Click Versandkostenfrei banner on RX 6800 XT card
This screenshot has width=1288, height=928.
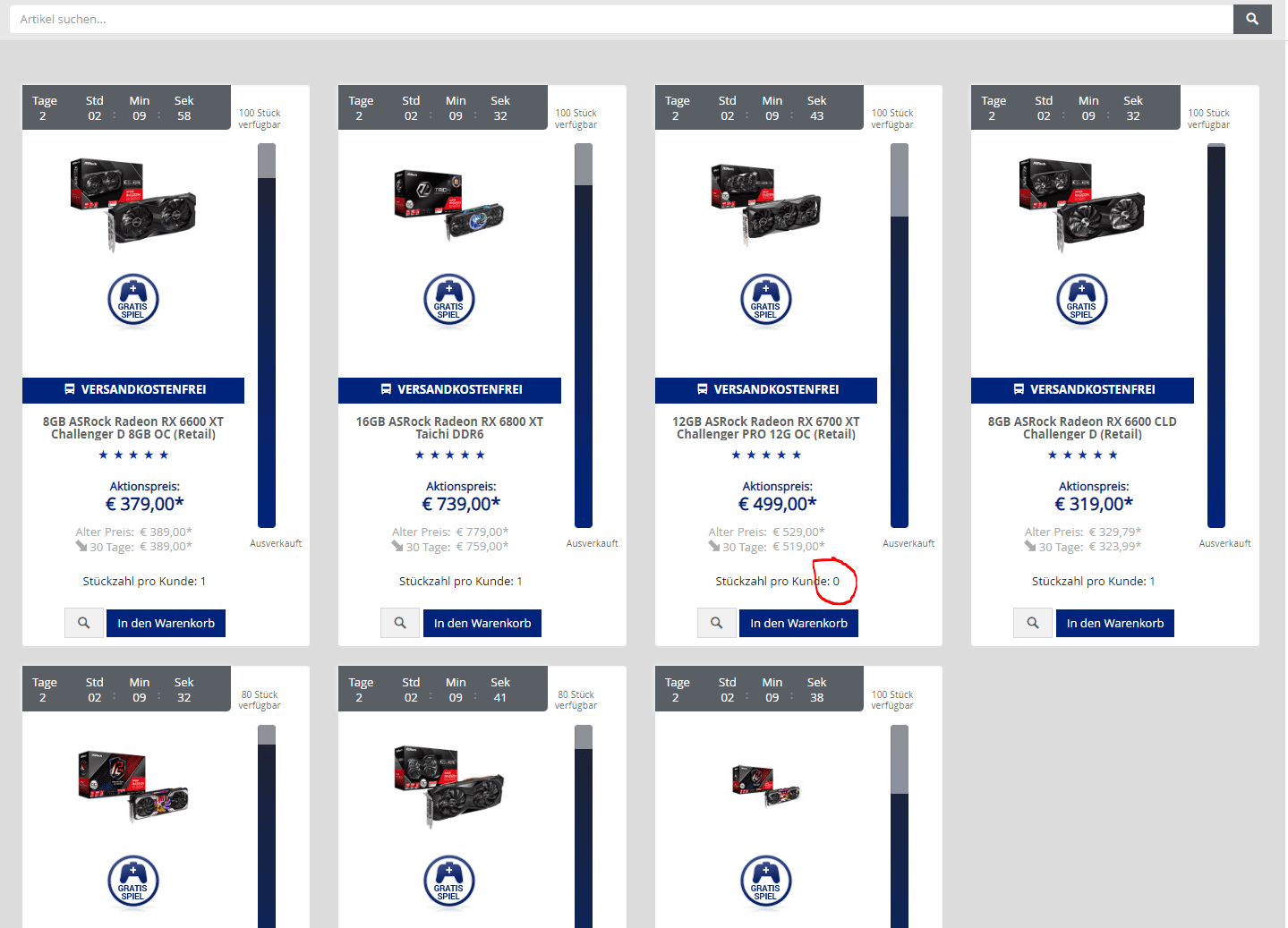[449, 390]
